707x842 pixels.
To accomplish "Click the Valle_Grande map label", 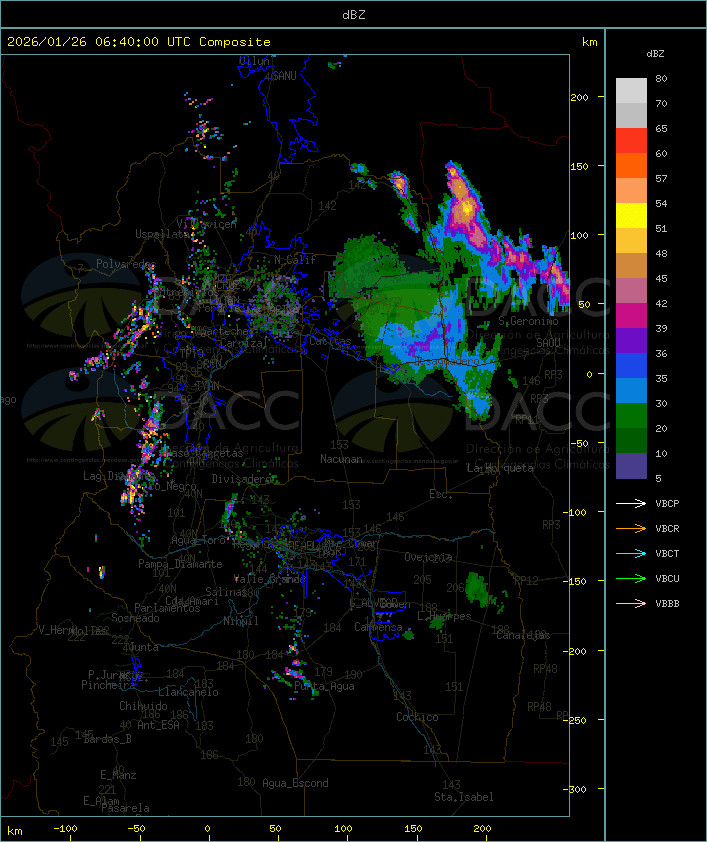I will pyautogui.click(x=270, y=579).
